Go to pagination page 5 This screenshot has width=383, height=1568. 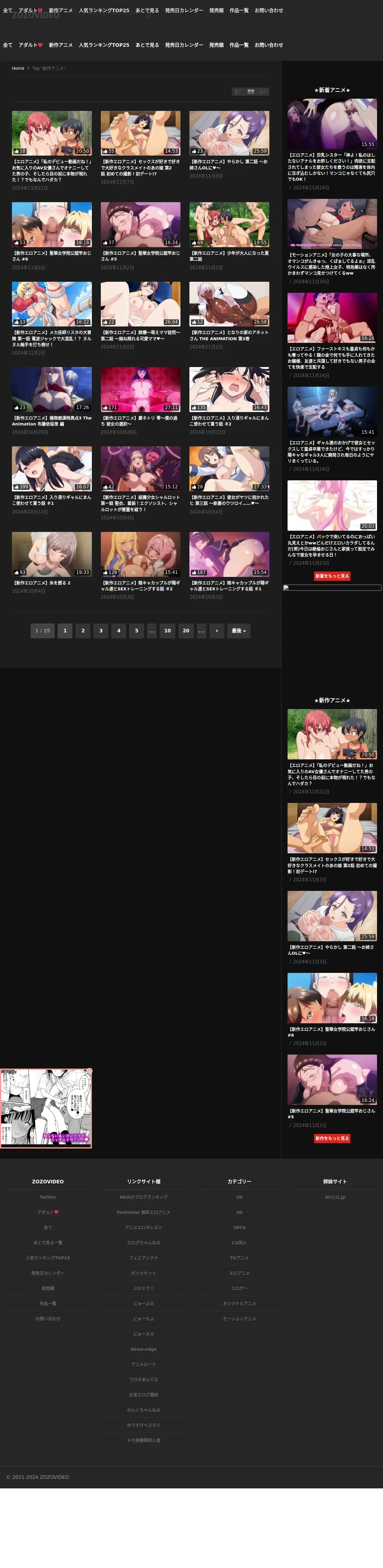[x=136, y=631]
